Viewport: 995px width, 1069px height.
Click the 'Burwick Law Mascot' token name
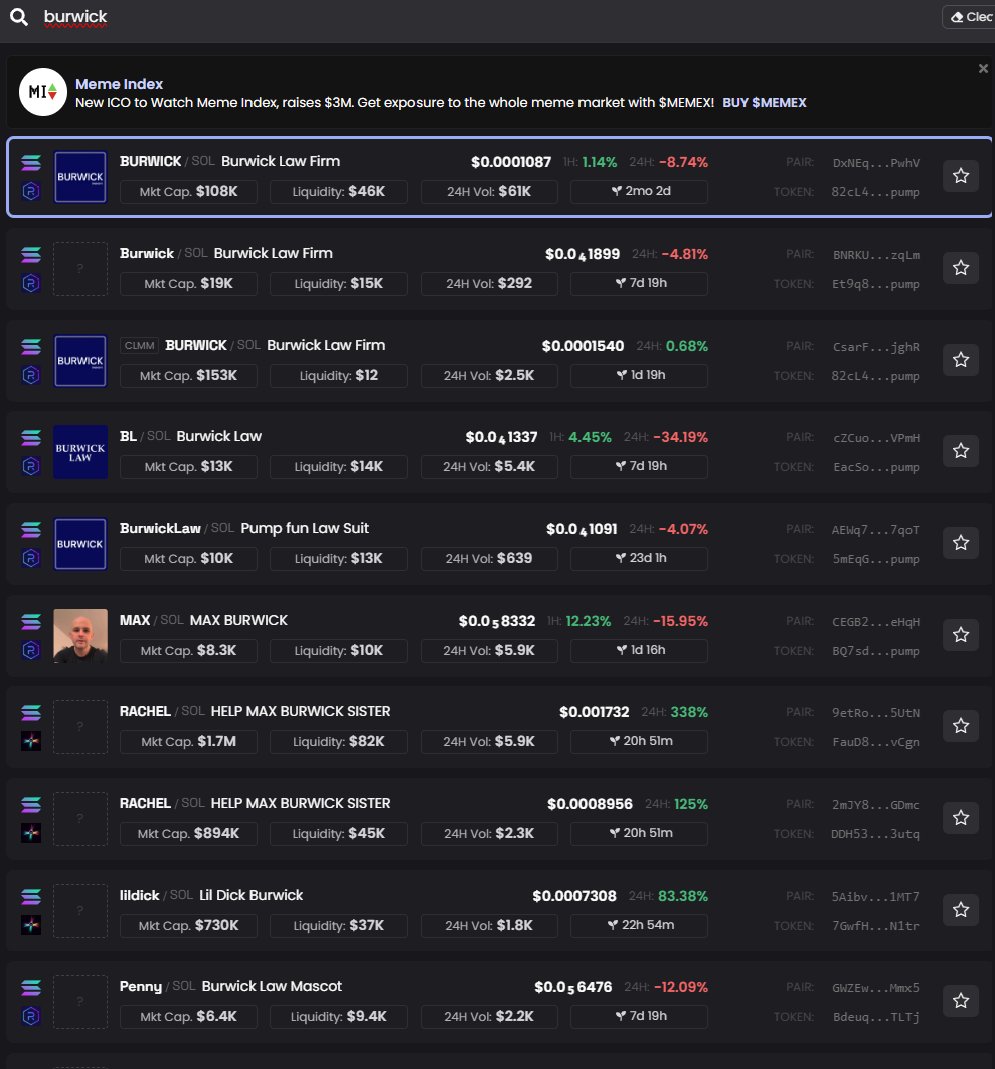[x=271, y=987]
